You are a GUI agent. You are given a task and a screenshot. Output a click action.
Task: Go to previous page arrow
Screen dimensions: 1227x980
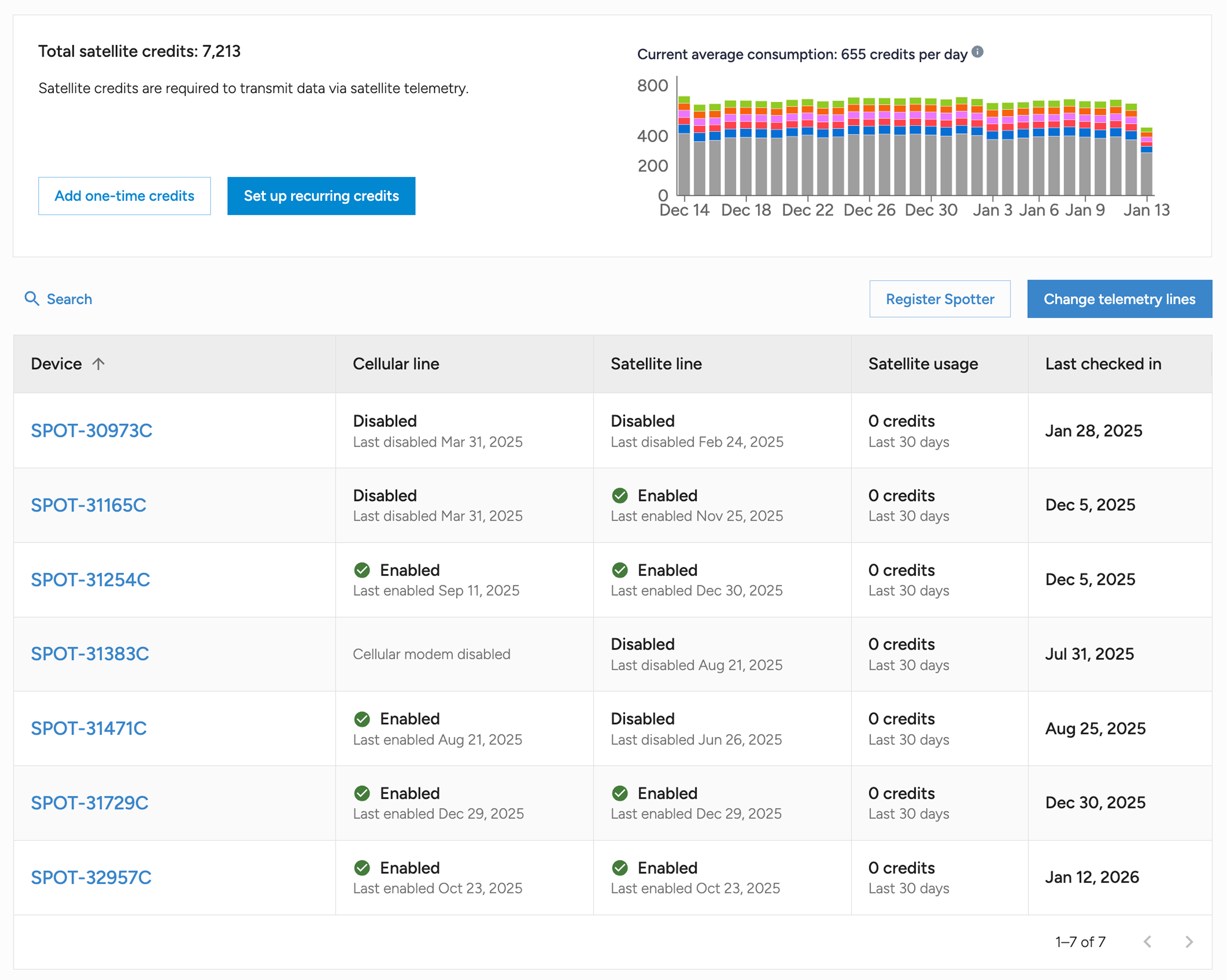click(x=1147, y=942)
